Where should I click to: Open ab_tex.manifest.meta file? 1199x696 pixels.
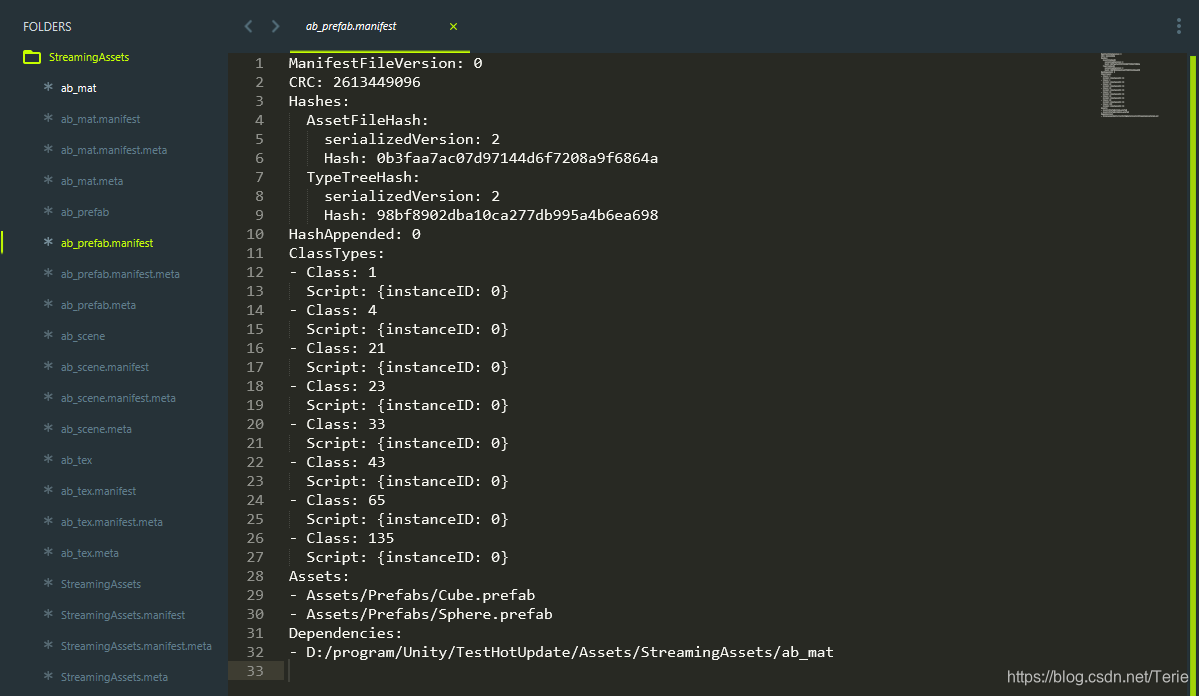[112, 522]
